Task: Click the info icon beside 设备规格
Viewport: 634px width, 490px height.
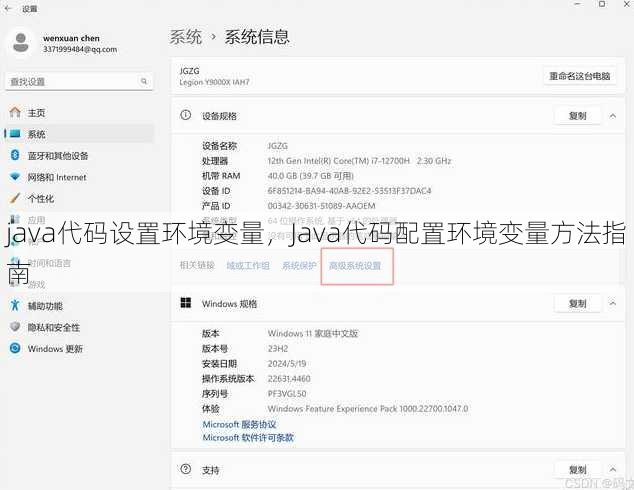Action: (186, 115)
